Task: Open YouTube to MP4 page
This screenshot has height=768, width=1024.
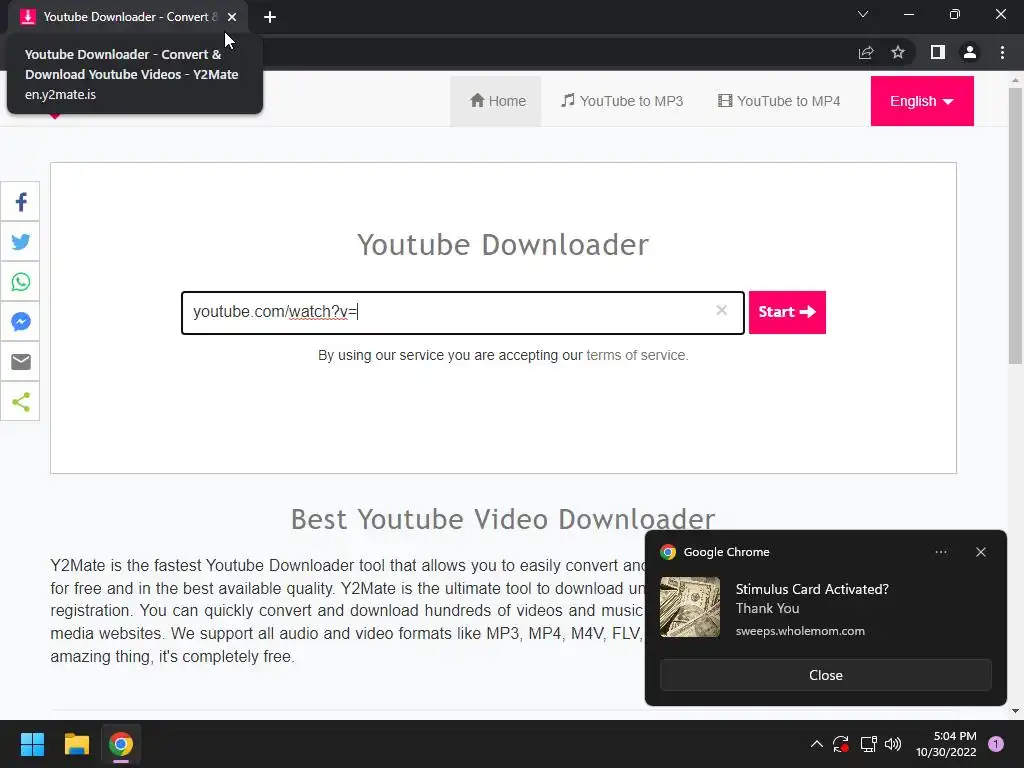Action: 779,101
